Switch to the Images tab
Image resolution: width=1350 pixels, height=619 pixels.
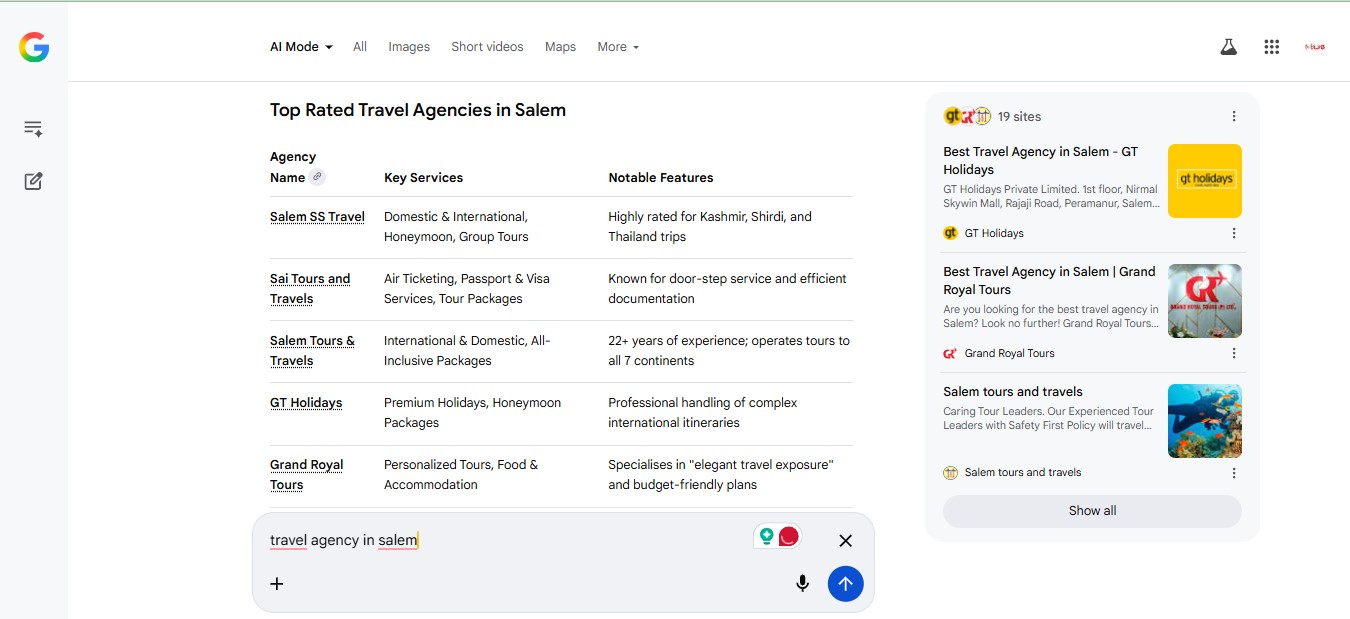[x=409, y=47]
